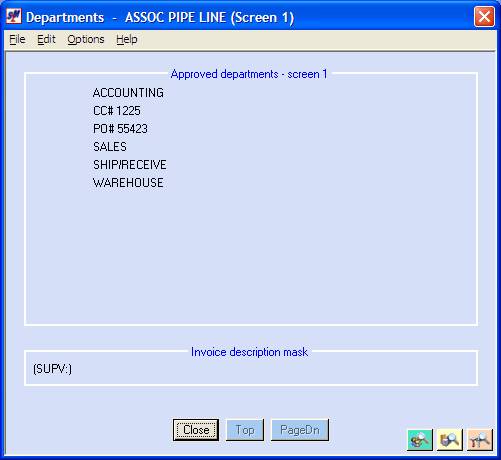Open the Options menu
501x460 pixels.
coord(86,39)
